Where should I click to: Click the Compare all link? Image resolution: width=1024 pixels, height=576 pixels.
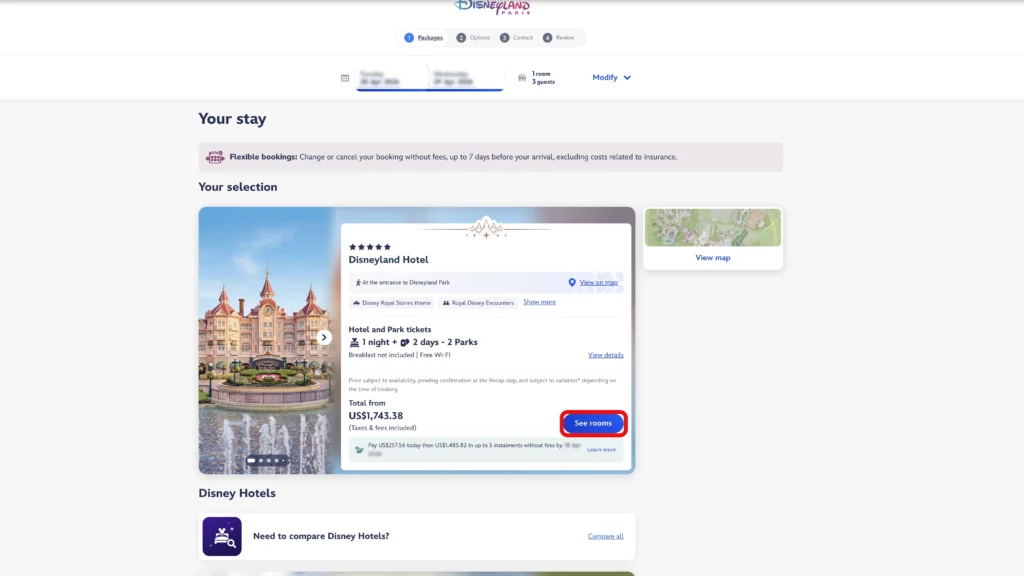605,536
